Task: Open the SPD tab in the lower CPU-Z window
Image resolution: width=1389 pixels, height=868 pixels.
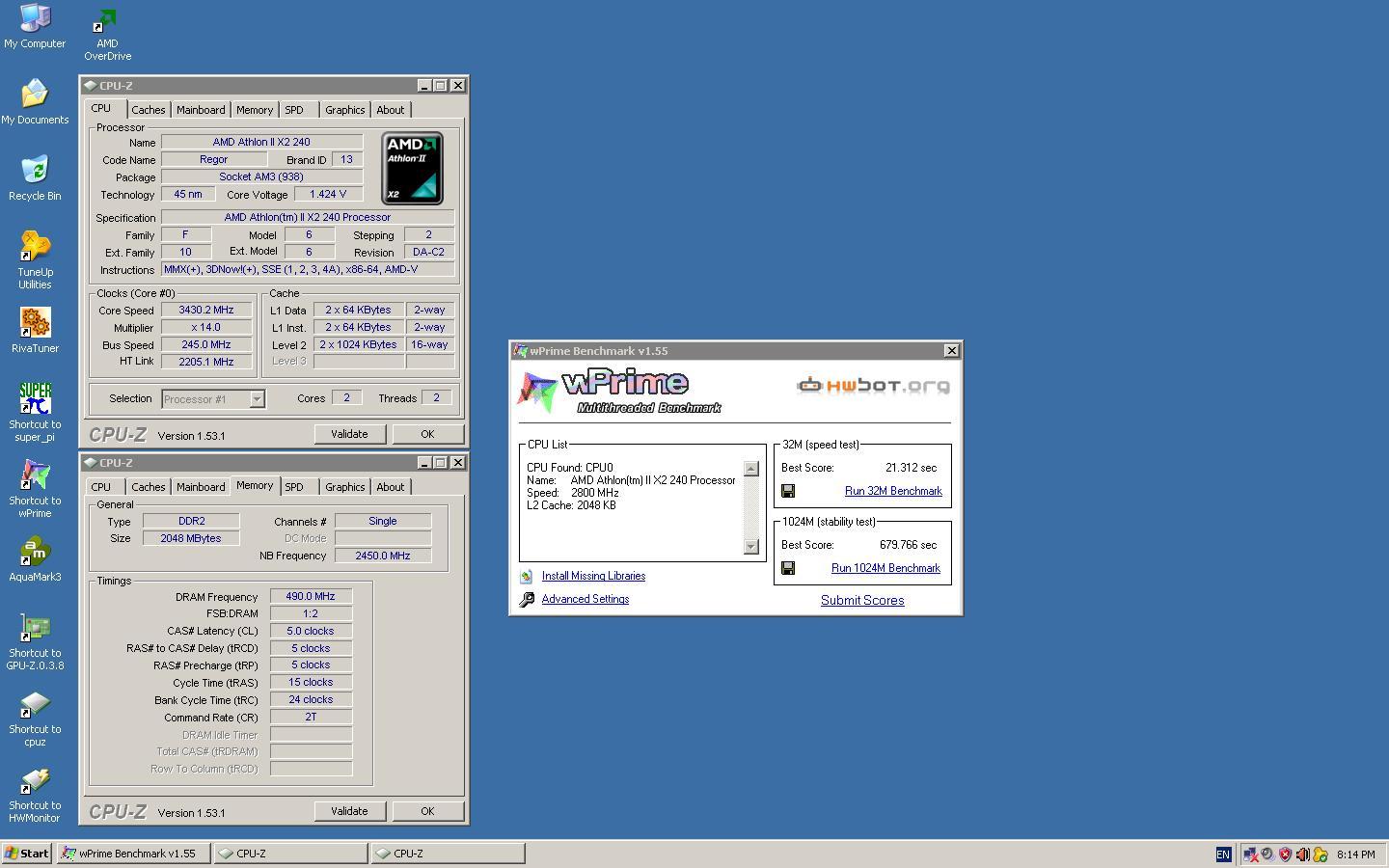Action: tap(294, 487)
